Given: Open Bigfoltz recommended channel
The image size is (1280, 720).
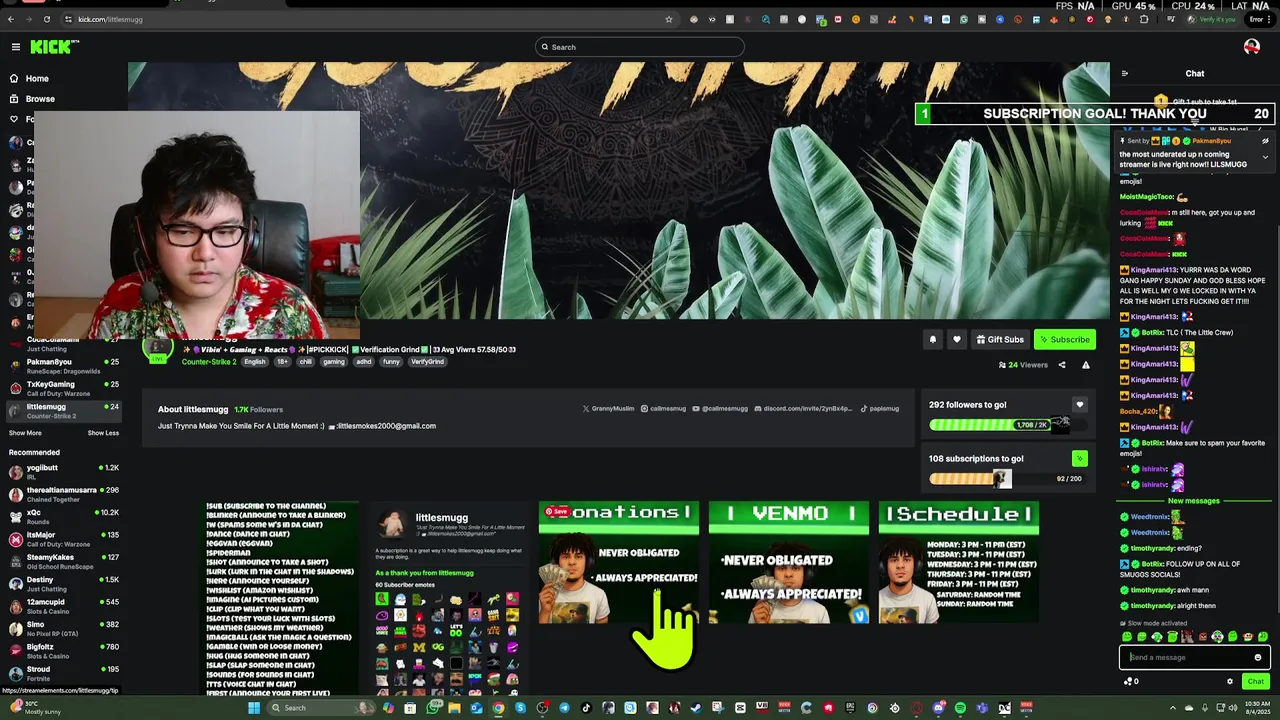Looking at the screenshot, I should 63,651.
